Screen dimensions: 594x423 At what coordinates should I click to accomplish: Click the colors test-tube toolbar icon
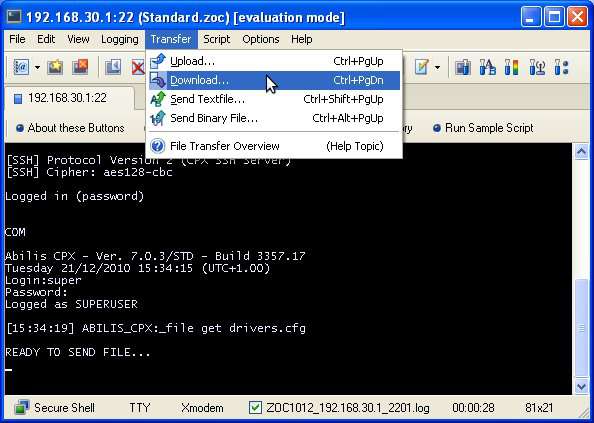511,68
